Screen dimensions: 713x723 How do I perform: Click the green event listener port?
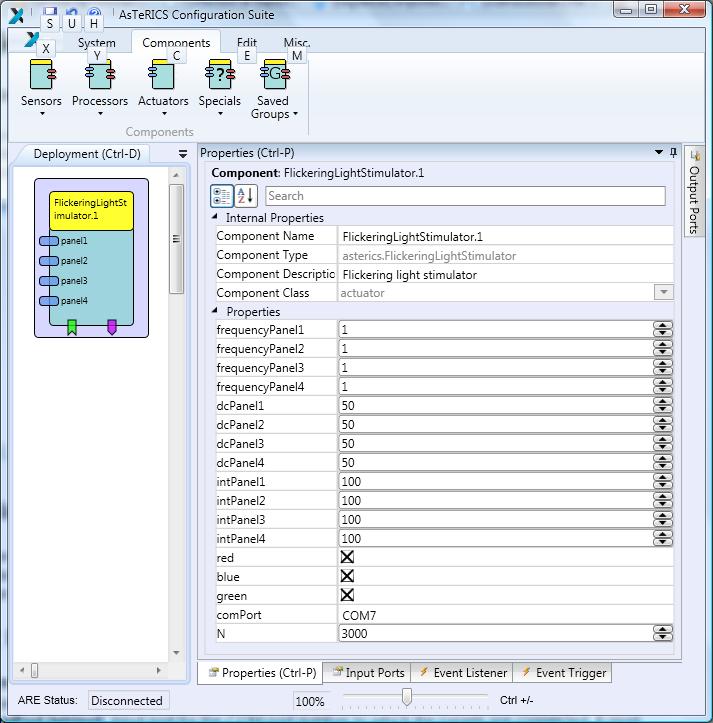pyautogui.click(x=72, y=327)
